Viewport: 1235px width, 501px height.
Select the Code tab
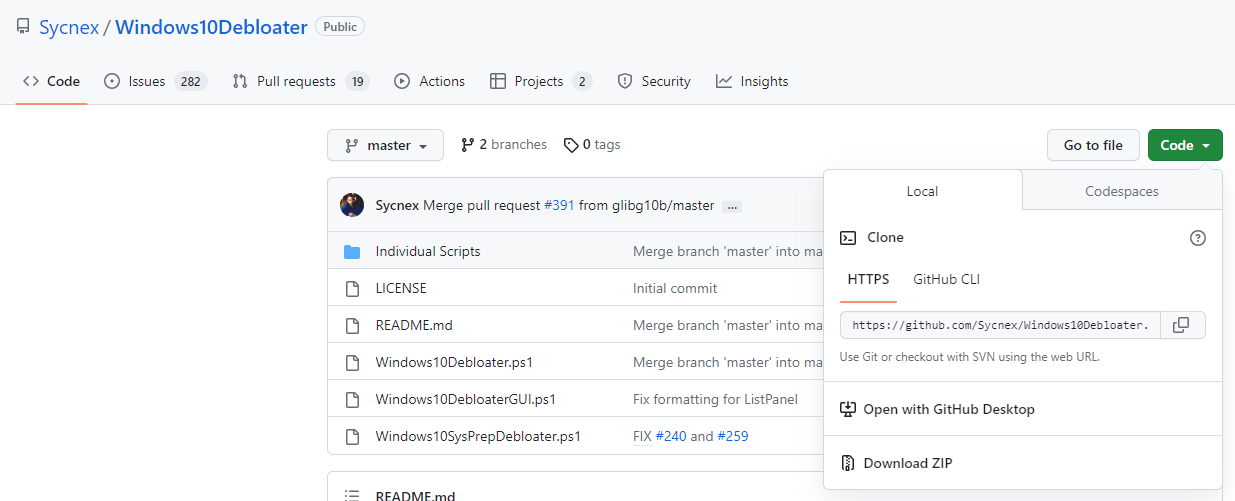(51, 81)
